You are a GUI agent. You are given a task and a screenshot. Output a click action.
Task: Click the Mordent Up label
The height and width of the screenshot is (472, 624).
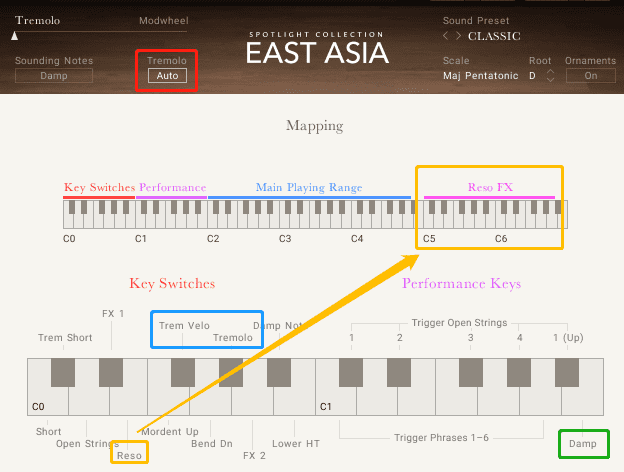point(170,431)
